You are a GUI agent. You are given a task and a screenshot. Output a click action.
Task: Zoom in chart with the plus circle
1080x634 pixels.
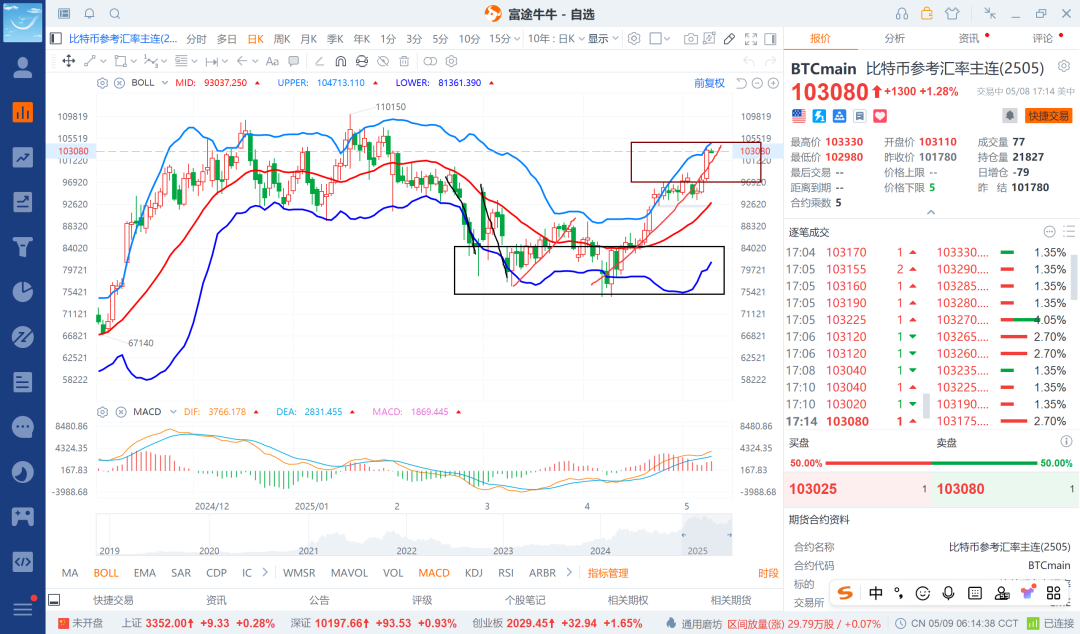coord(773,83)
